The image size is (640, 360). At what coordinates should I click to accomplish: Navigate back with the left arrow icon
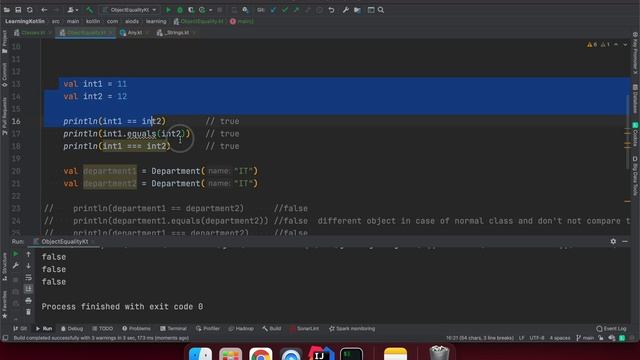click(x=44, y=10)
